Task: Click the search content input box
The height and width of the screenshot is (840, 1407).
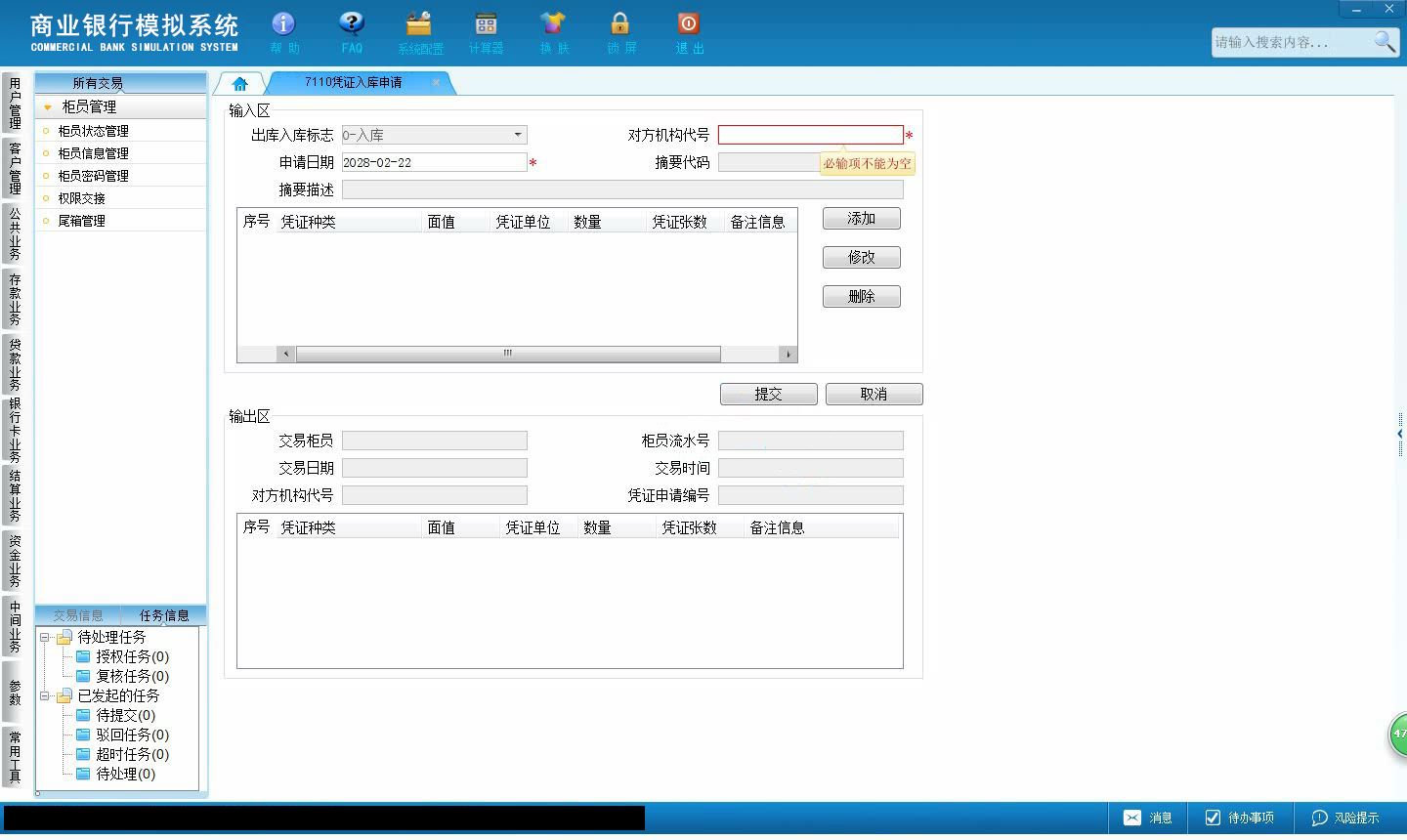Action: [x=1292, y=42]
